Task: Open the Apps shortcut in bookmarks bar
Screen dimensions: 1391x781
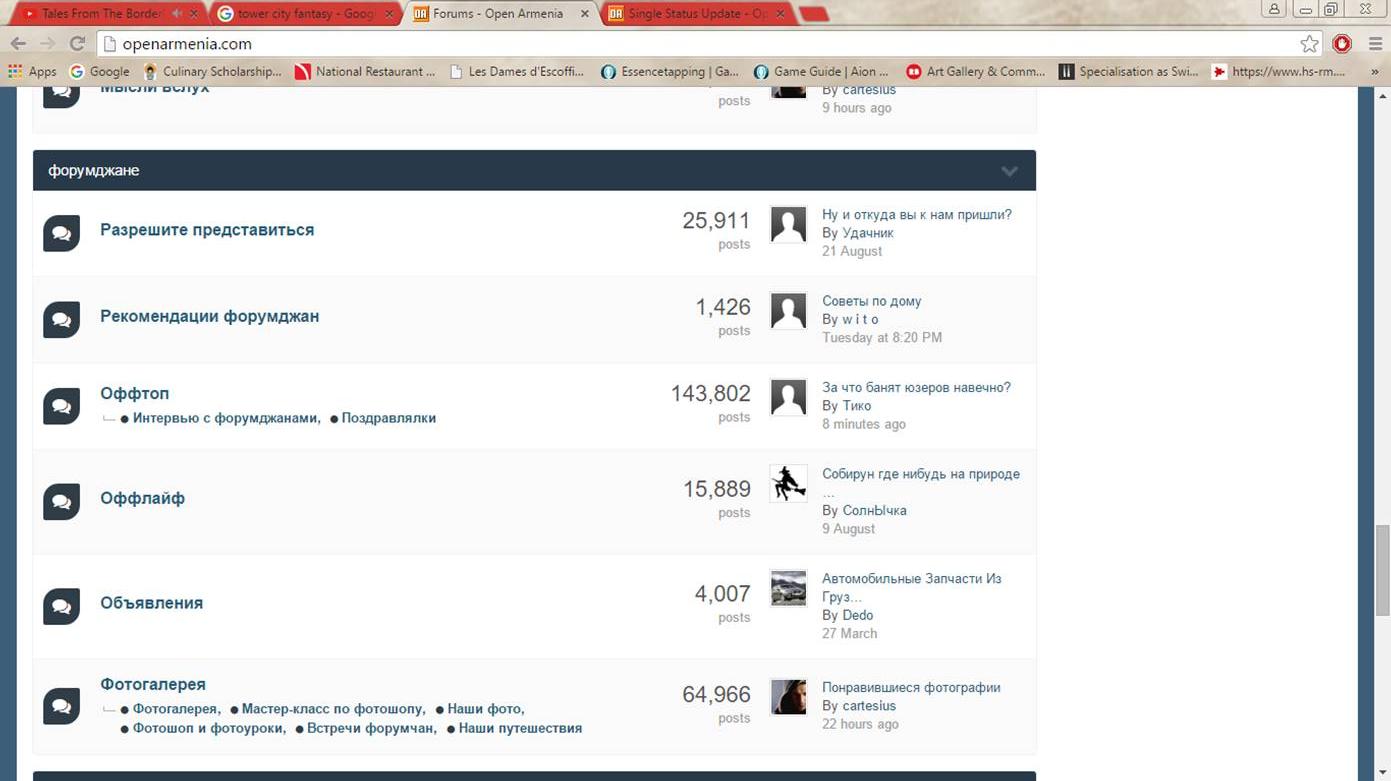Action: tap(31, 72)
